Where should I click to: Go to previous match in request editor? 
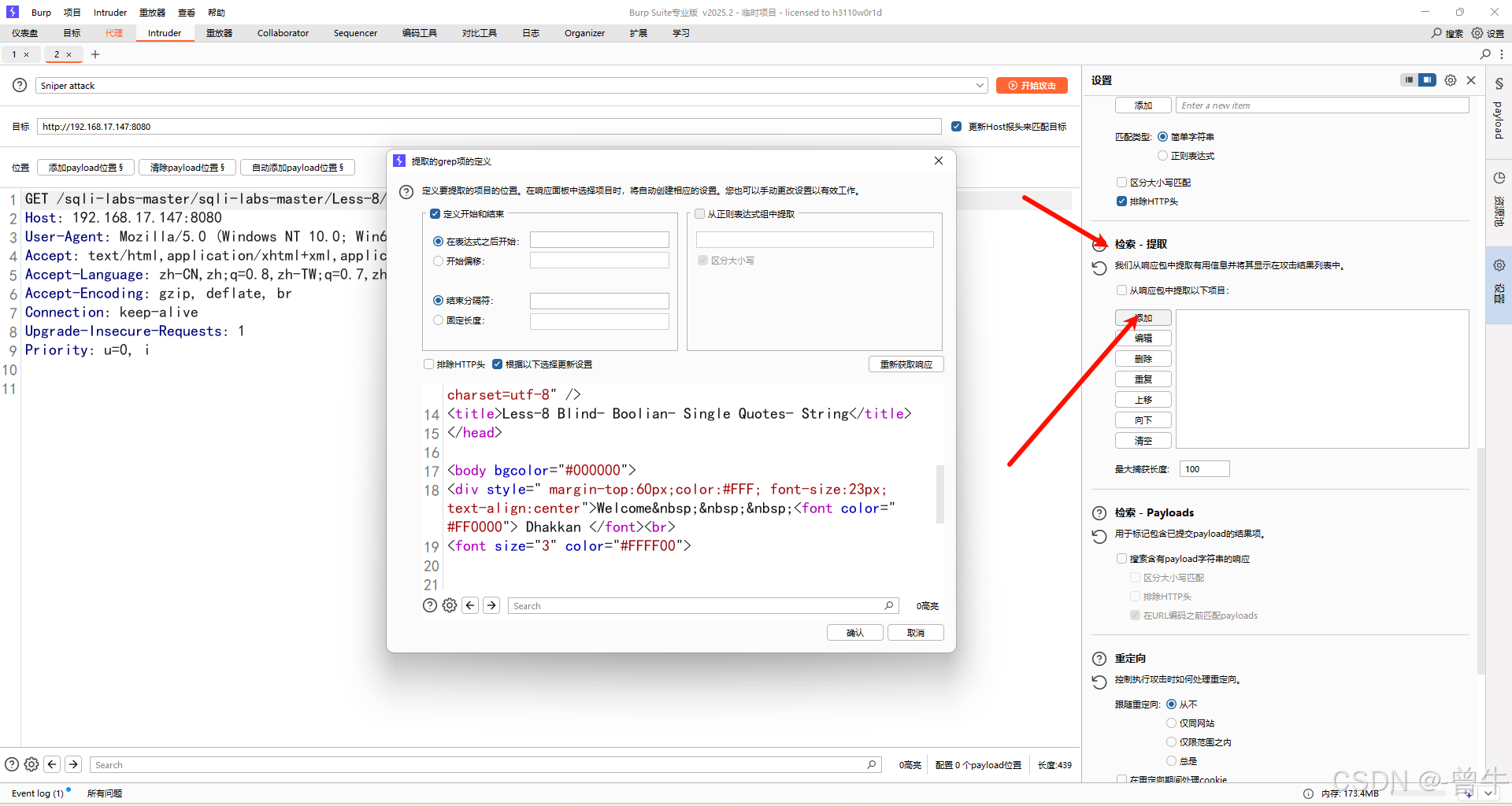point(52,764)
